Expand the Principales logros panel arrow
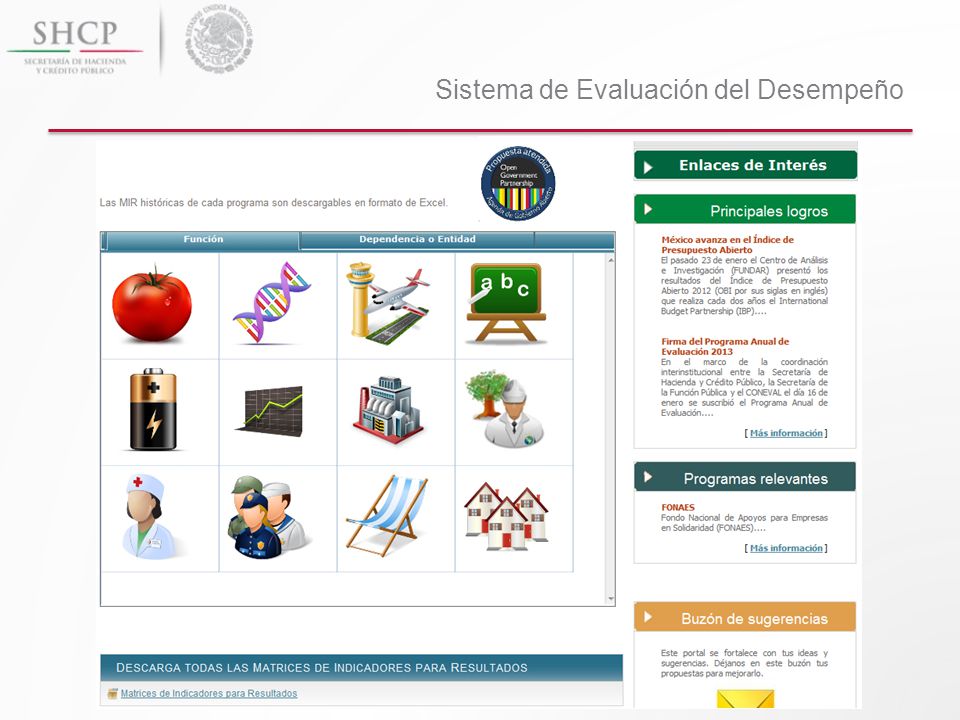Screen dimensions: 960x720 (648, 209)
